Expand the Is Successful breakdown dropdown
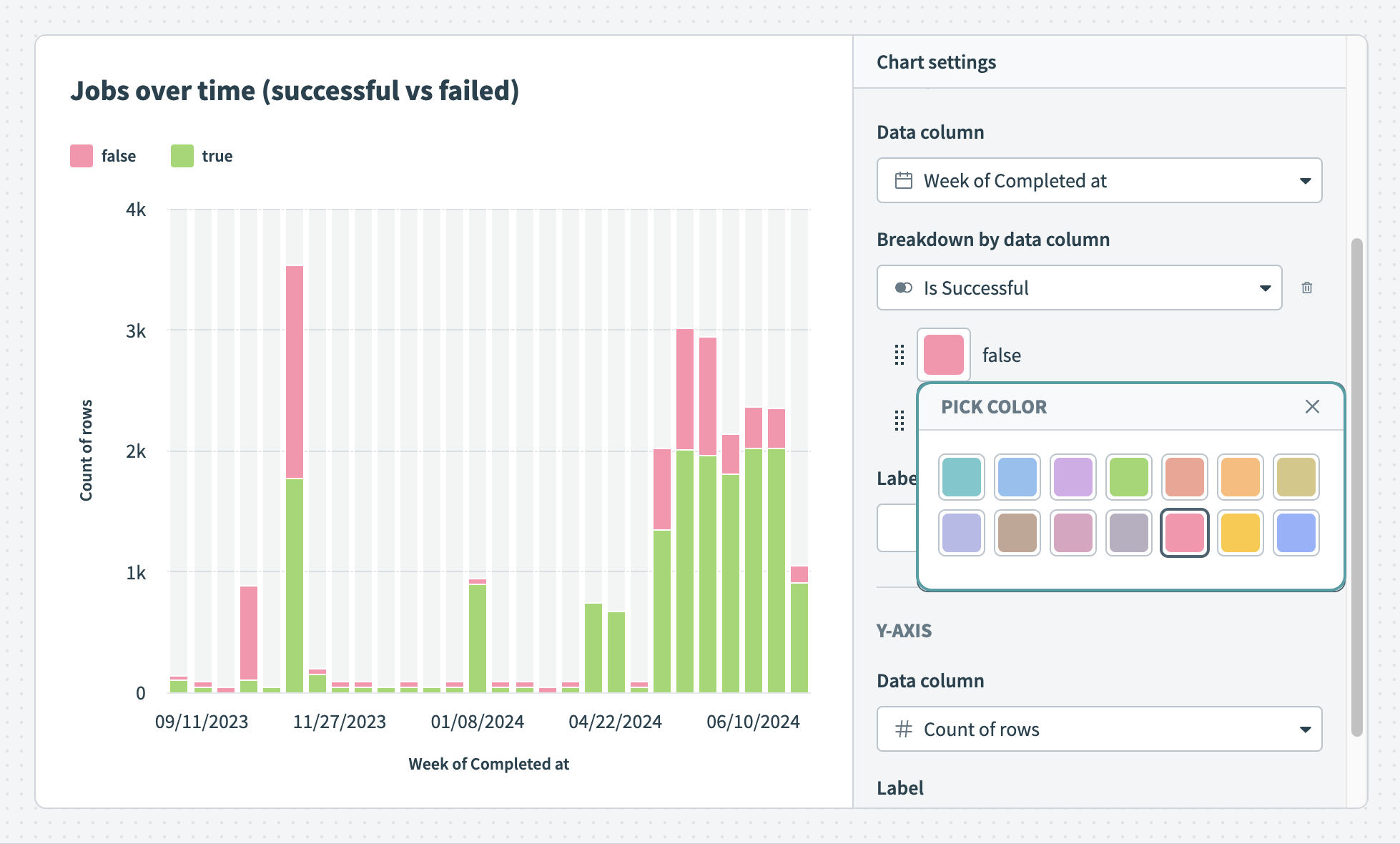Image resolution: width=1400 pixels, height=844 pixels. pos(1265,288)
